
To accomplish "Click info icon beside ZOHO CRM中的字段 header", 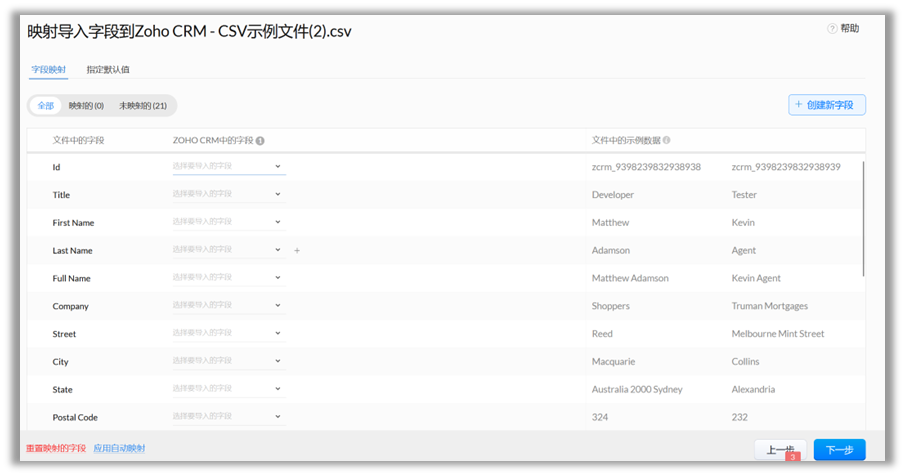I will pyautogui.click(x=260, y=141).
